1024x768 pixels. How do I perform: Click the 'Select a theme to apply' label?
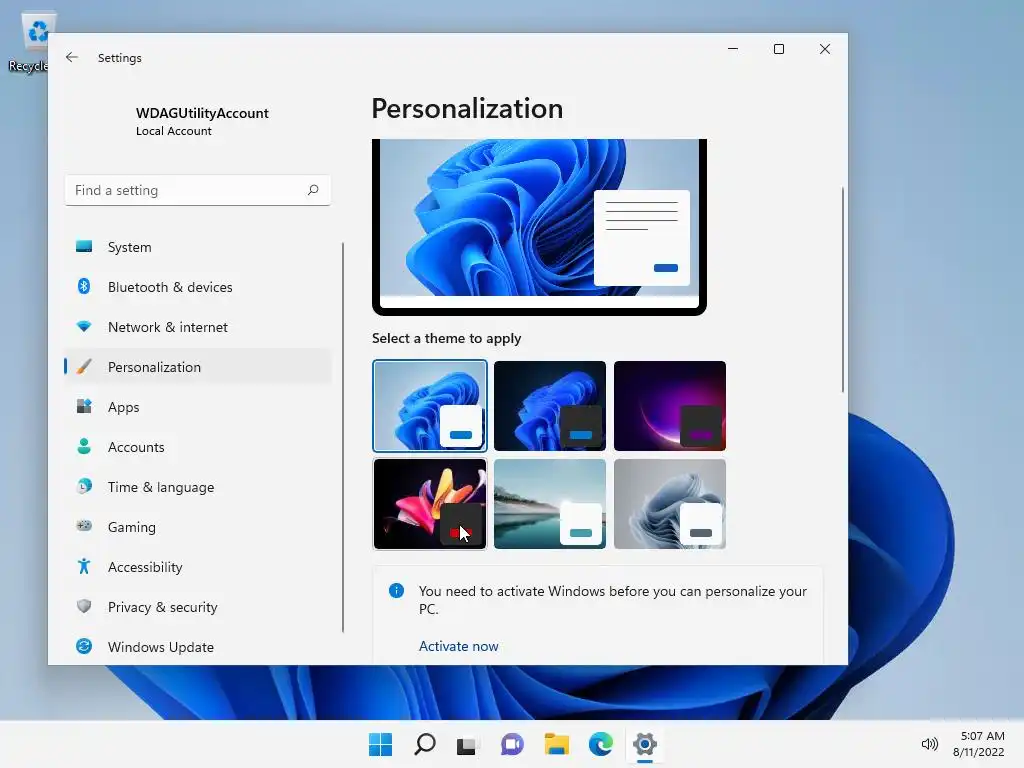pyautogui.click(x=447, y=338)
